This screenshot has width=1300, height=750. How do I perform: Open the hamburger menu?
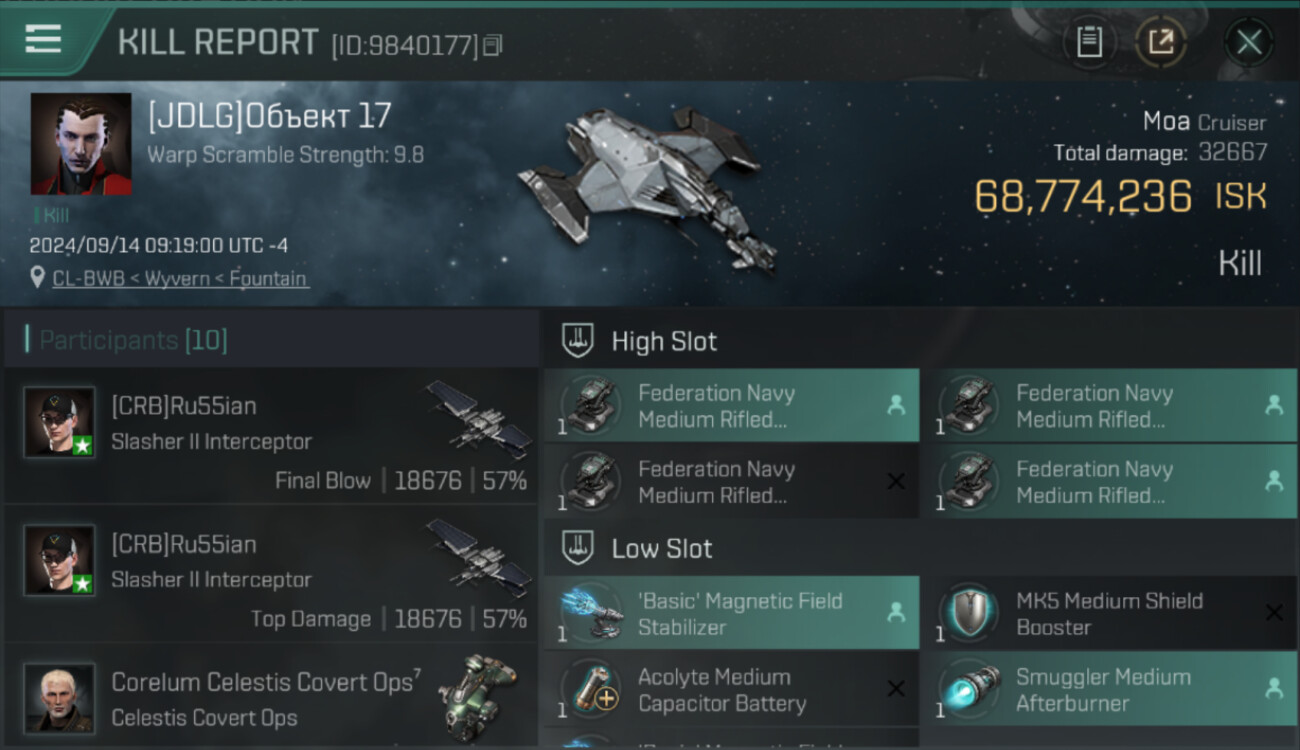[x=43, y=39]
